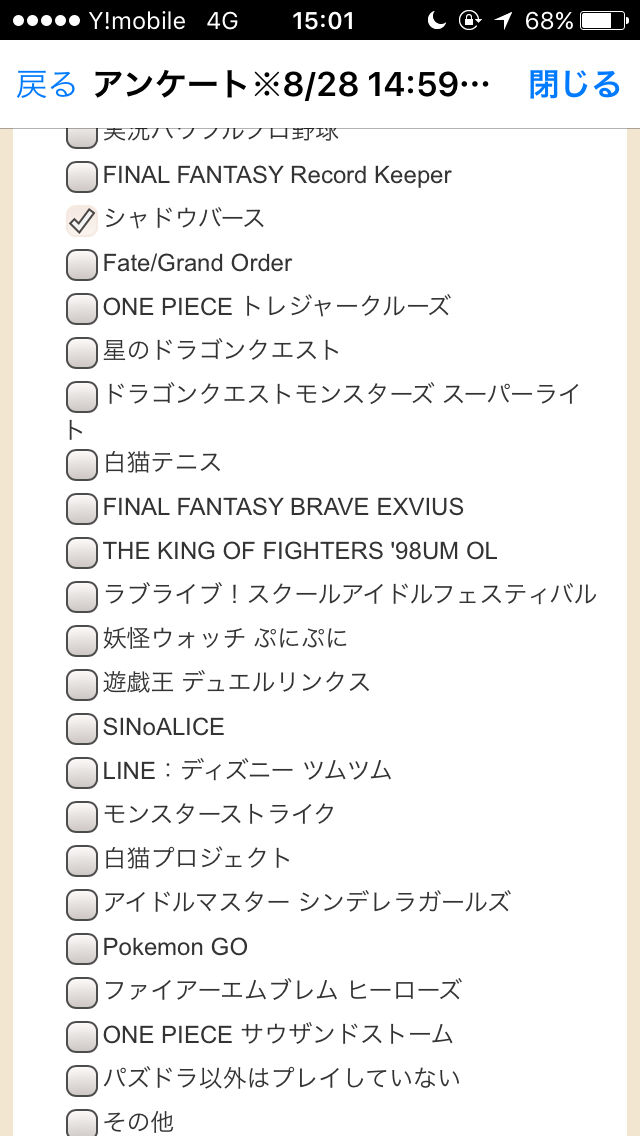Check THE KING OF FIGHTERS '98UM OL
Image resolution: width=640 pixels, height=1136 pixels.
coord(82,552)
